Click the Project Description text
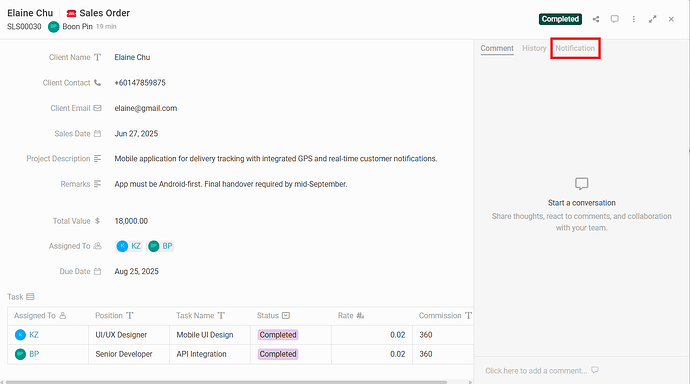690x384 pixels. coord(276,158)
